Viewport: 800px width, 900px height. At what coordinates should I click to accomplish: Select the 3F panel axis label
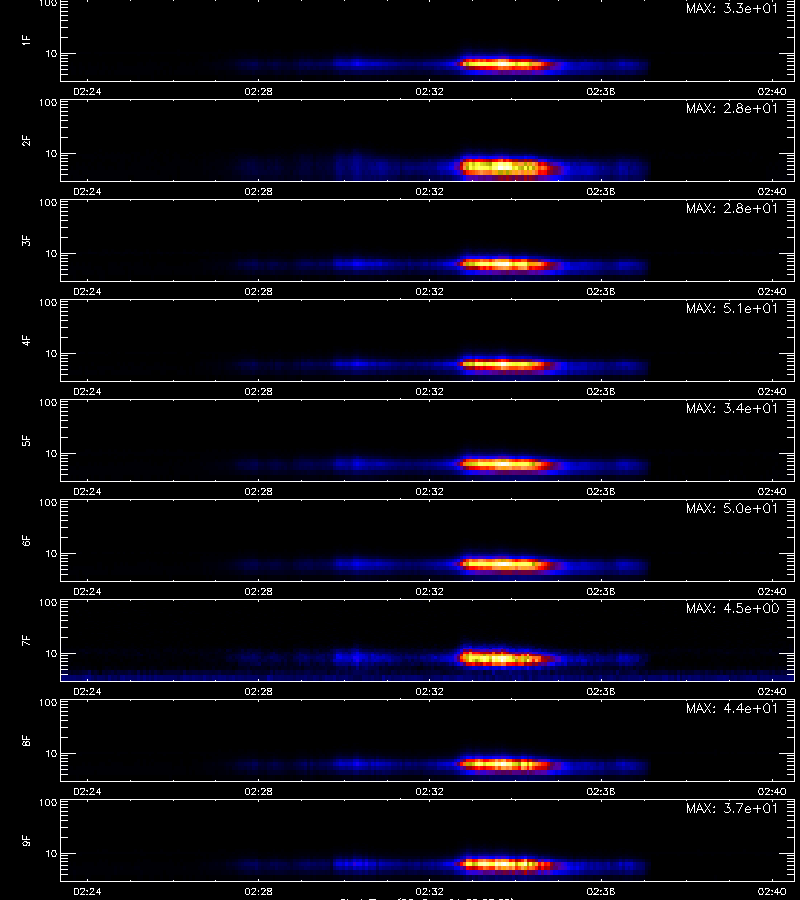26,240
